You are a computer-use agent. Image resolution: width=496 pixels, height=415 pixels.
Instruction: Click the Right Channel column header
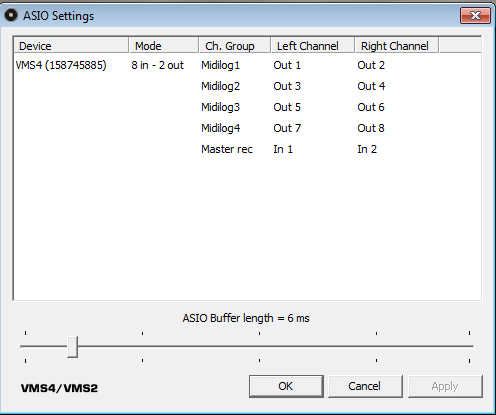tap(397, 46)
